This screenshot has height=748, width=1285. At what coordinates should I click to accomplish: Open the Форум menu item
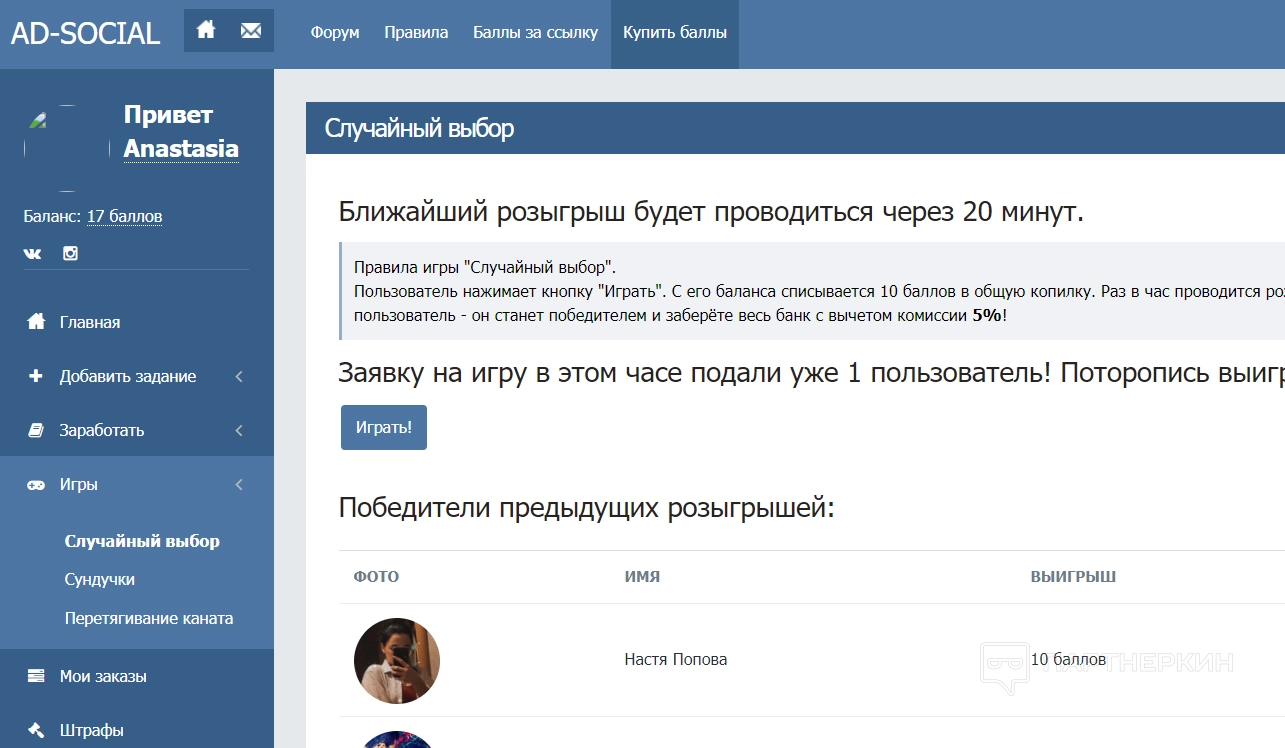point(334,32)
